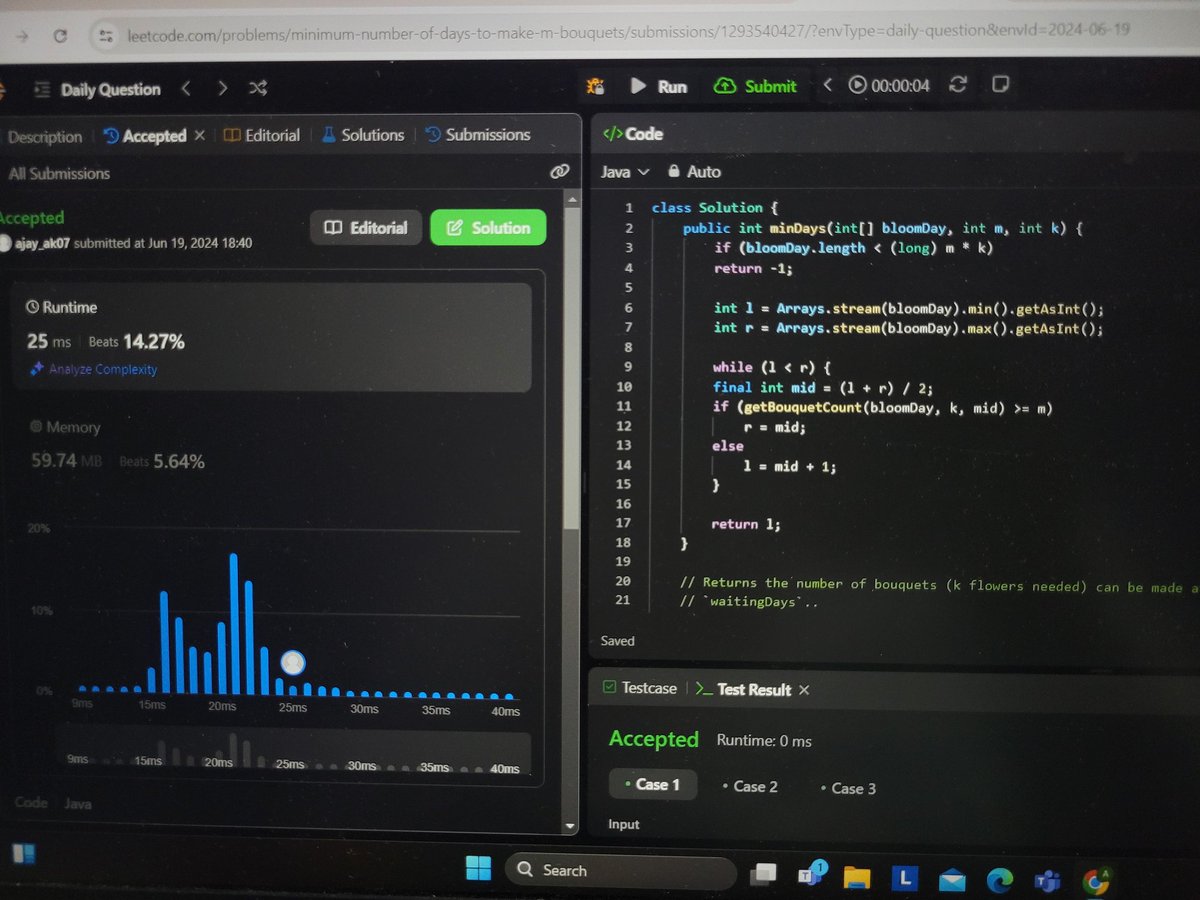Click the runtime range mini chart
1200x900 pixels.
[294, 755]
